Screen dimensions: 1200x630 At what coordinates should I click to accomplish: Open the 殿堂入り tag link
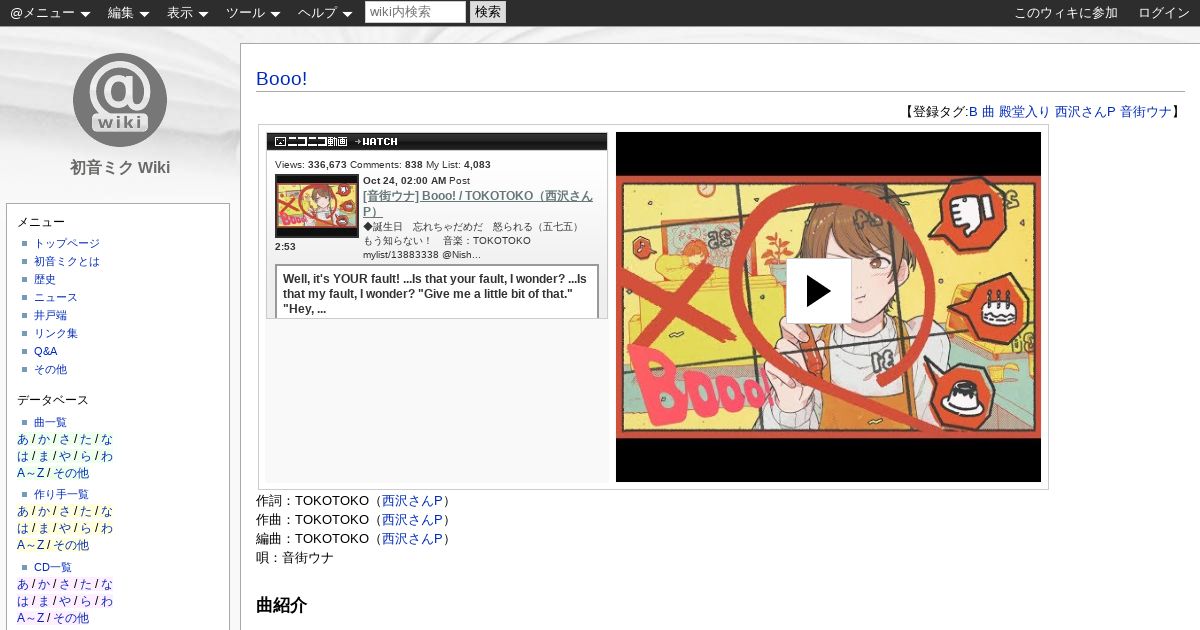point(1025,112)
